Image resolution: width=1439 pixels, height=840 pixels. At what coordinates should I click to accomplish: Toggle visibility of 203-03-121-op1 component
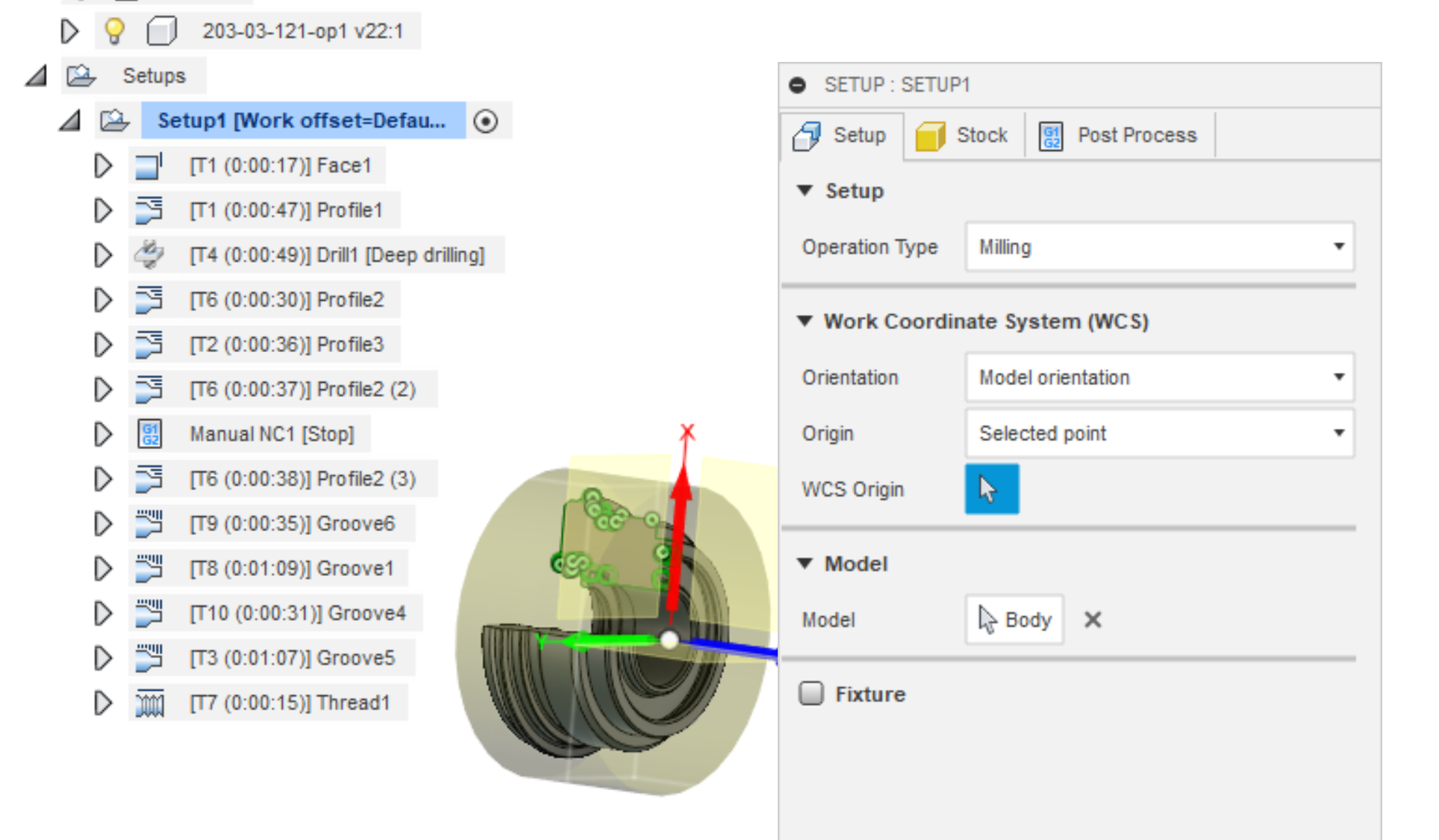click(x=115, y=31)
